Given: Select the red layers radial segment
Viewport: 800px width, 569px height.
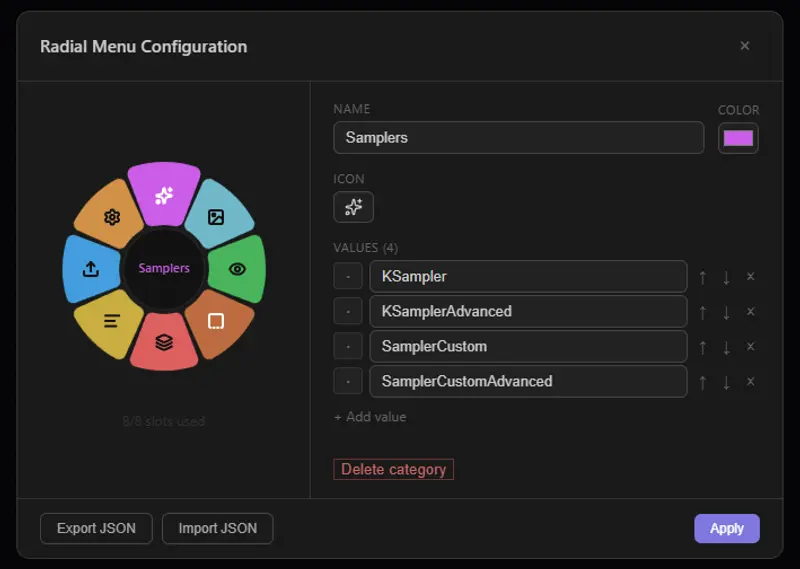Looking at the screenshot, I should [x=164, y=342].
